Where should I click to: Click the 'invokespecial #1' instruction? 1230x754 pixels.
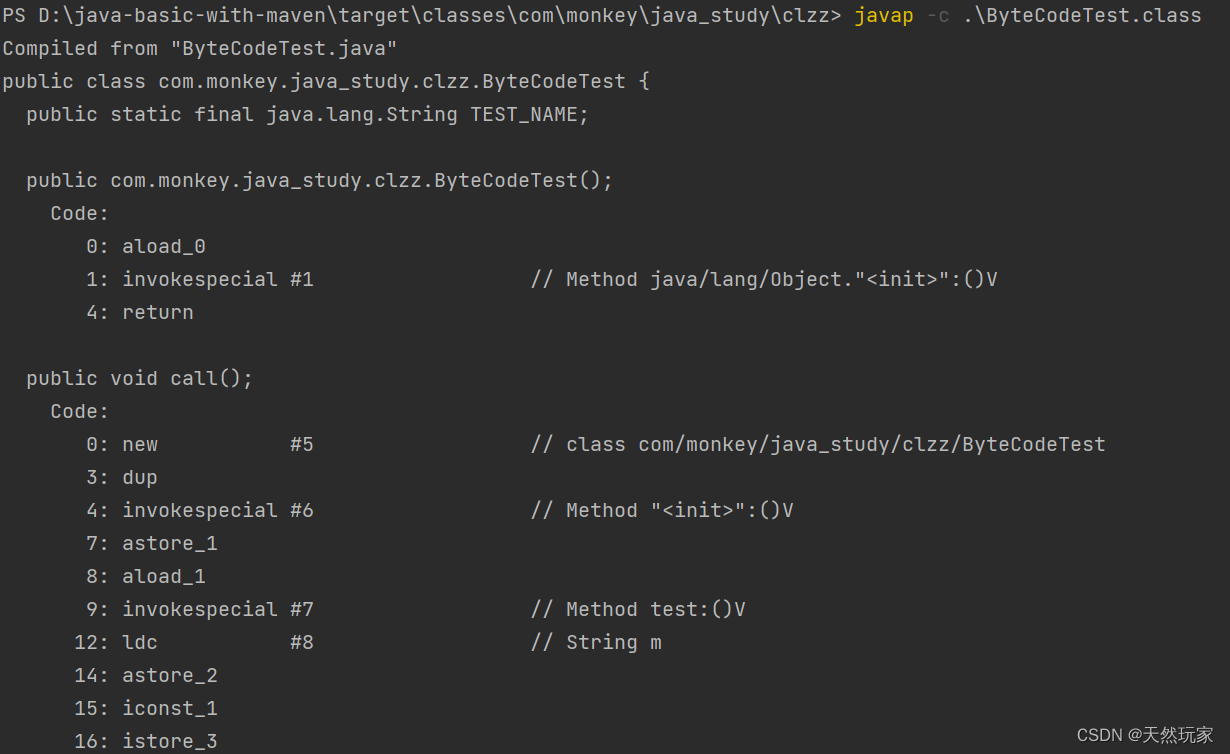pyautogui.click(x=217, y=280)
